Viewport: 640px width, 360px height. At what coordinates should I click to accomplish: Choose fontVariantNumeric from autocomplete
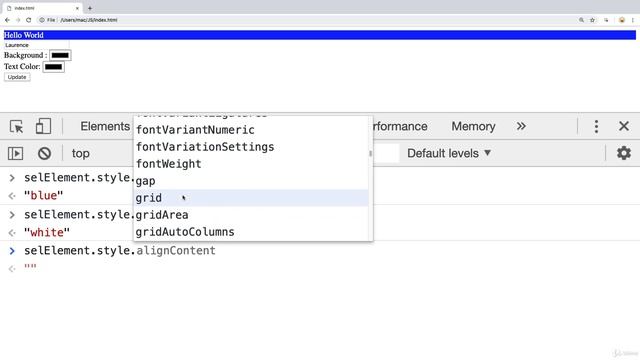(251, 130)
